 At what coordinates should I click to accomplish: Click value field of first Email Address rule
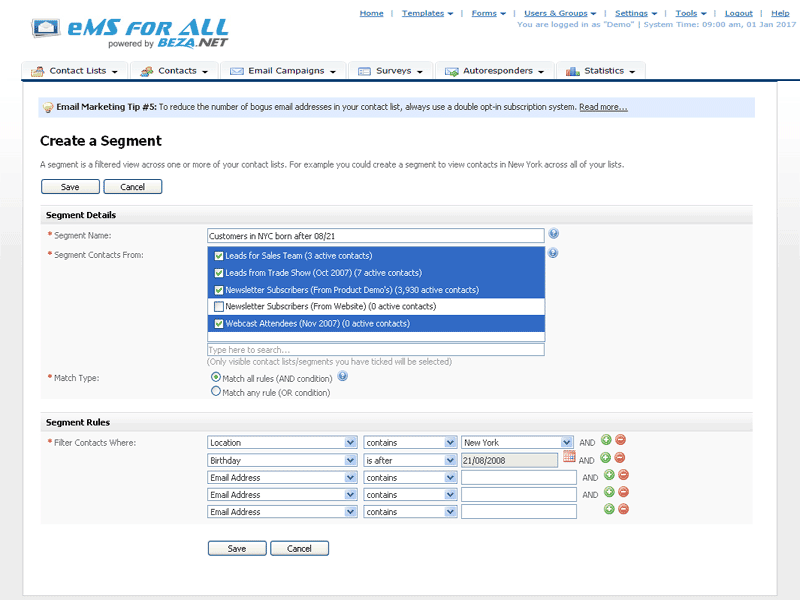(x=519, y=478)
